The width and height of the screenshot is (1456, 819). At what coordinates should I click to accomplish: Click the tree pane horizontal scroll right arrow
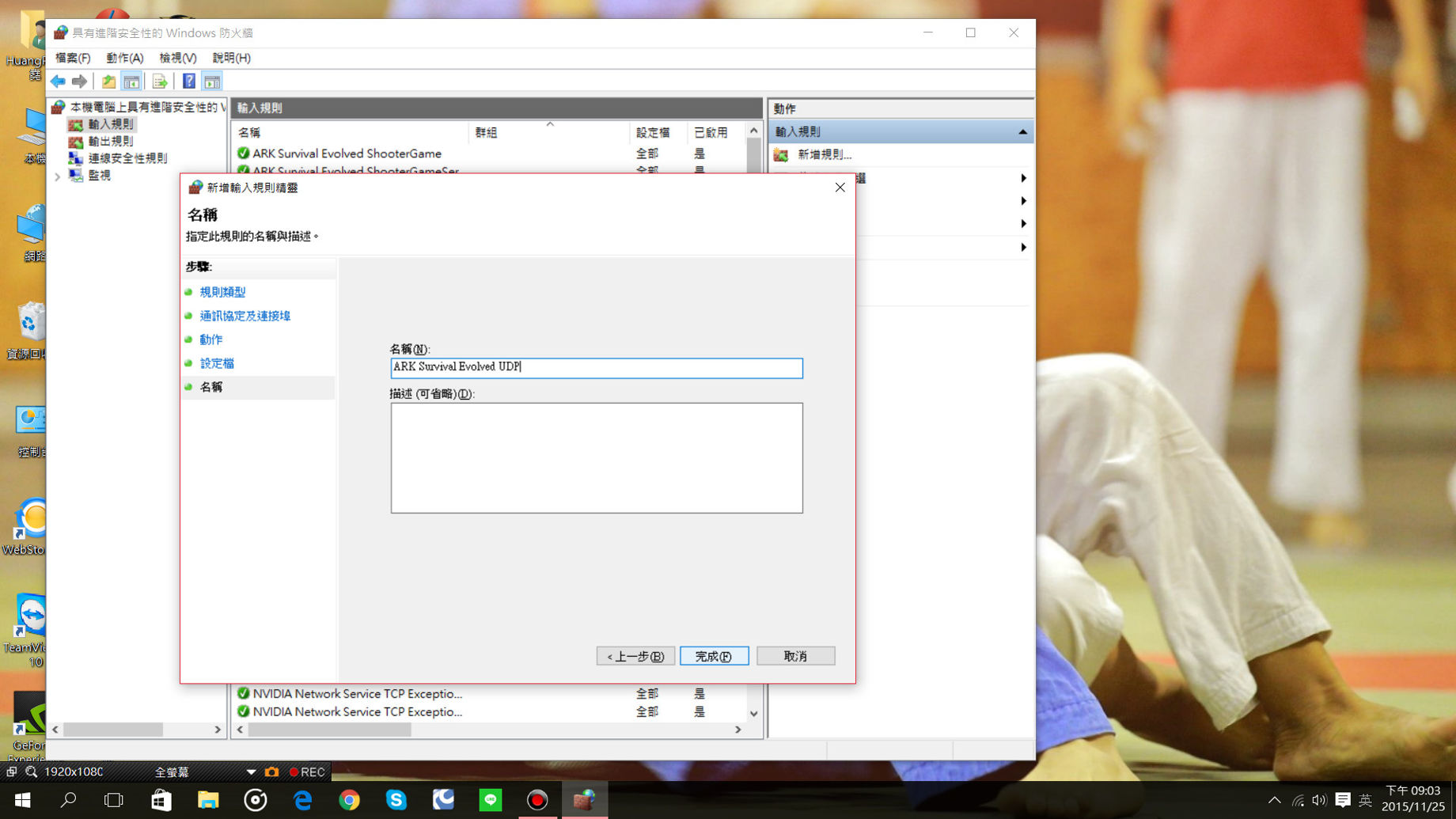[x=218, y=730]
